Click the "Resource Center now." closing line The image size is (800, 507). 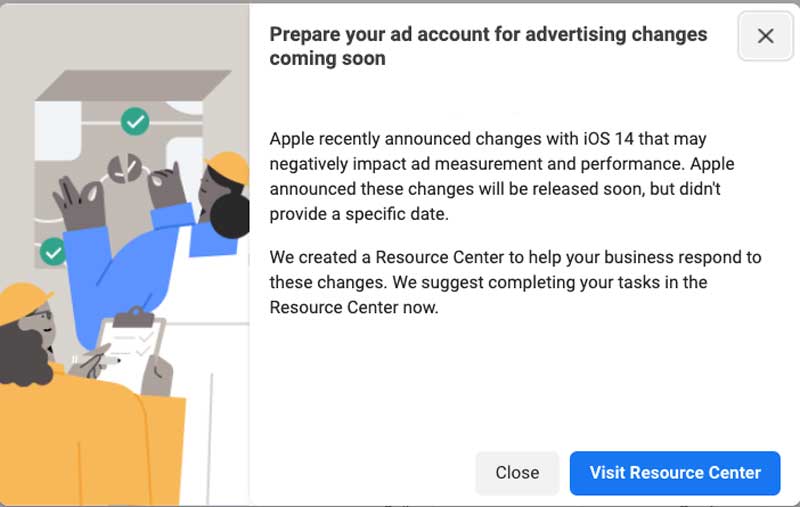pos(354,308)
